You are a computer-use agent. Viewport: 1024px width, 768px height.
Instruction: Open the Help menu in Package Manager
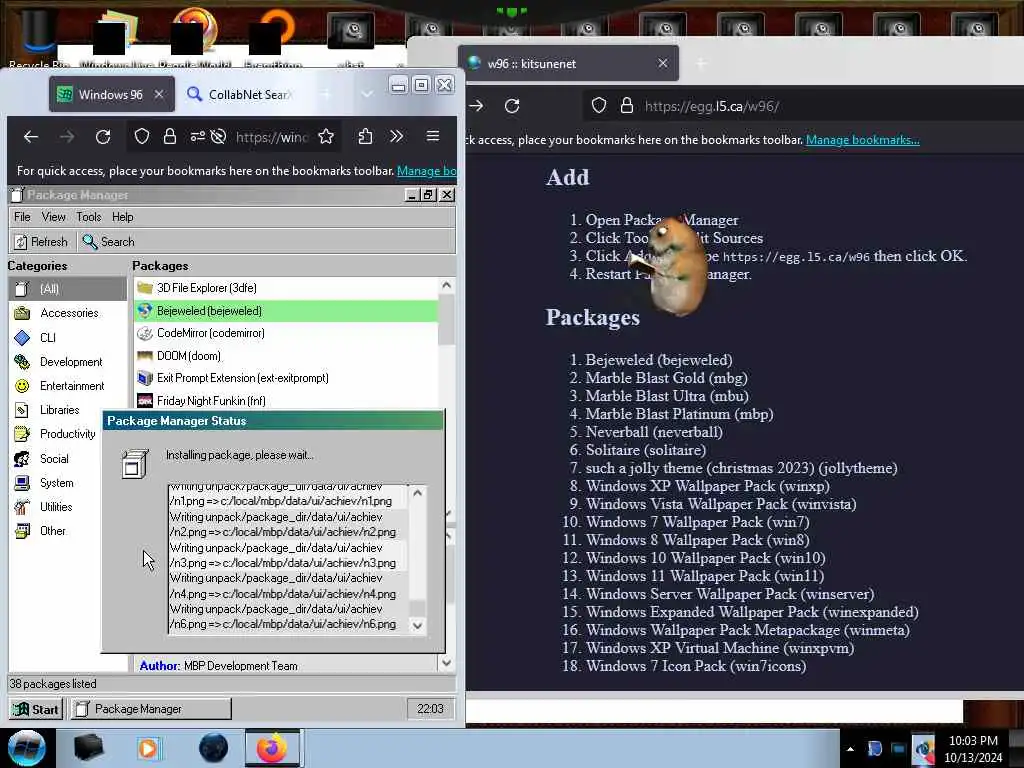click(123, 217)
